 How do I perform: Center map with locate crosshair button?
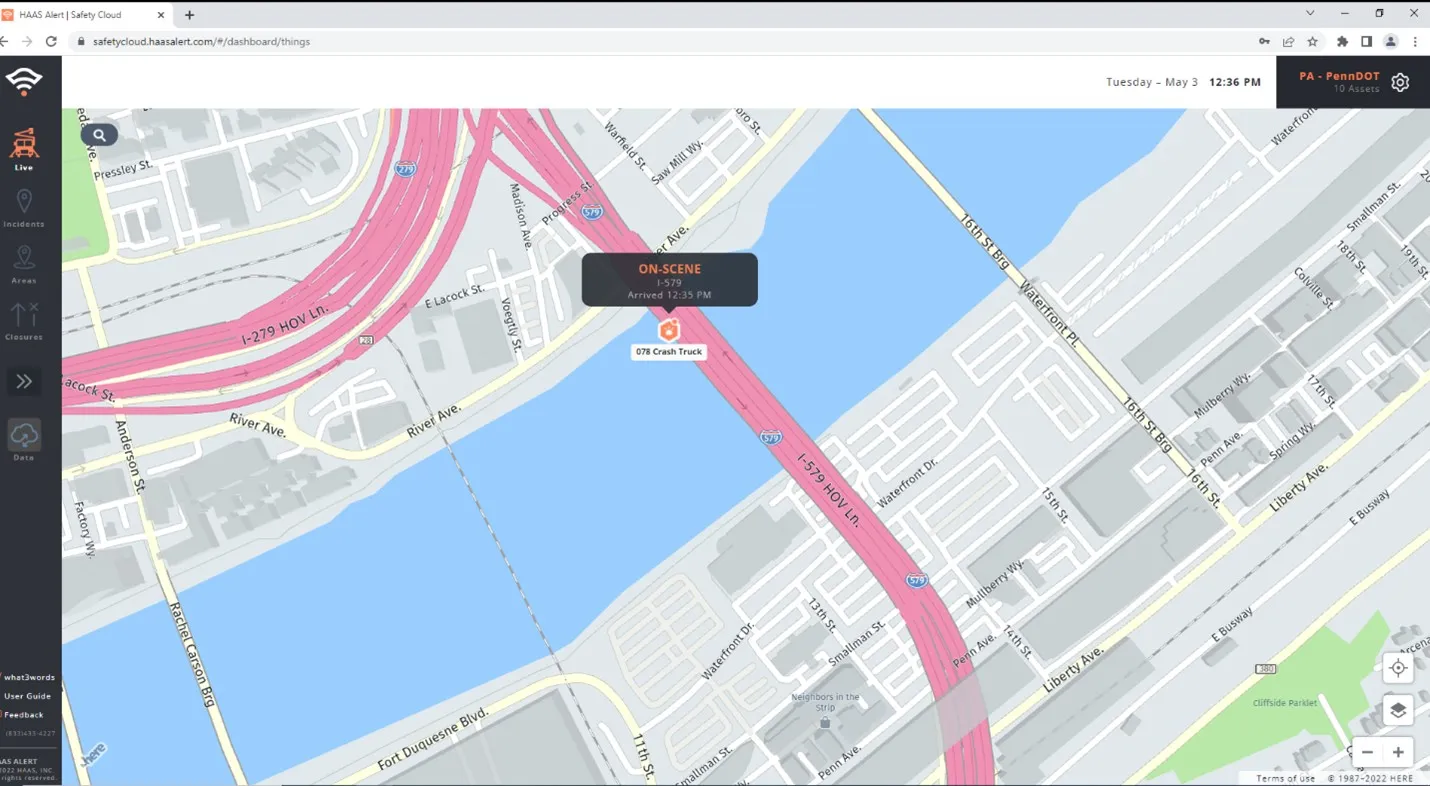coord(1398,668)
